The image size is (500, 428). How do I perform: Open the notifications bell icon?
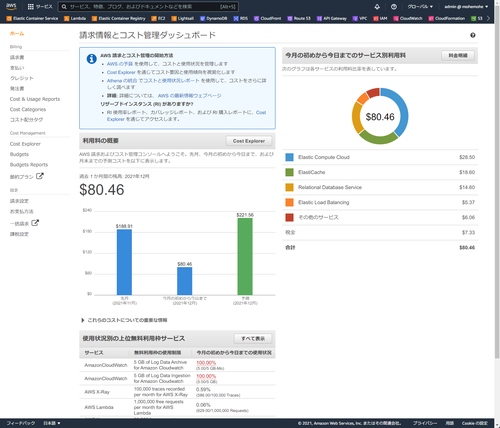pos(377,7)
